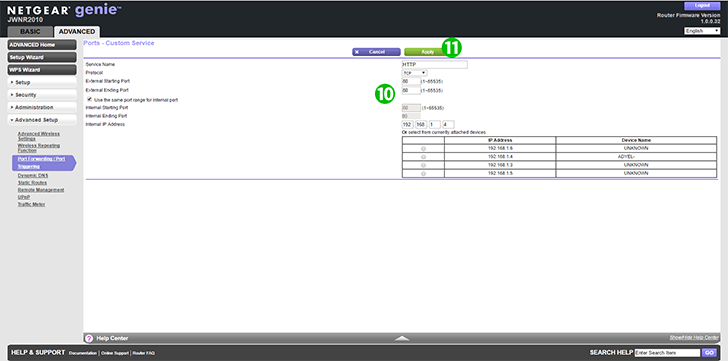Screen dimensions: 728x361
Task: Open the Online Support link
Action: [114, 353]
